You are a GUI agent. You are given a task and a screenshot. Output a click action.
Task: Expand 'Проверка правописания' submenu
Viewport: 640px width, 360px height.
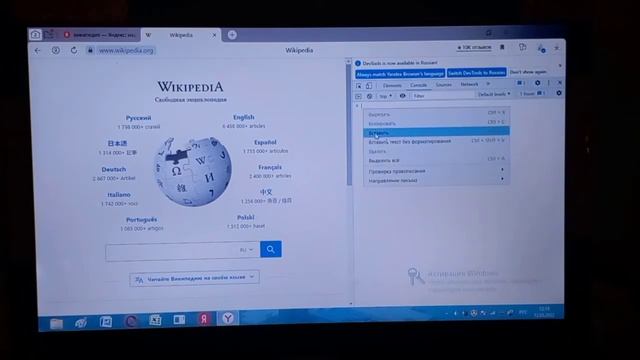click(x=436, y=170)
